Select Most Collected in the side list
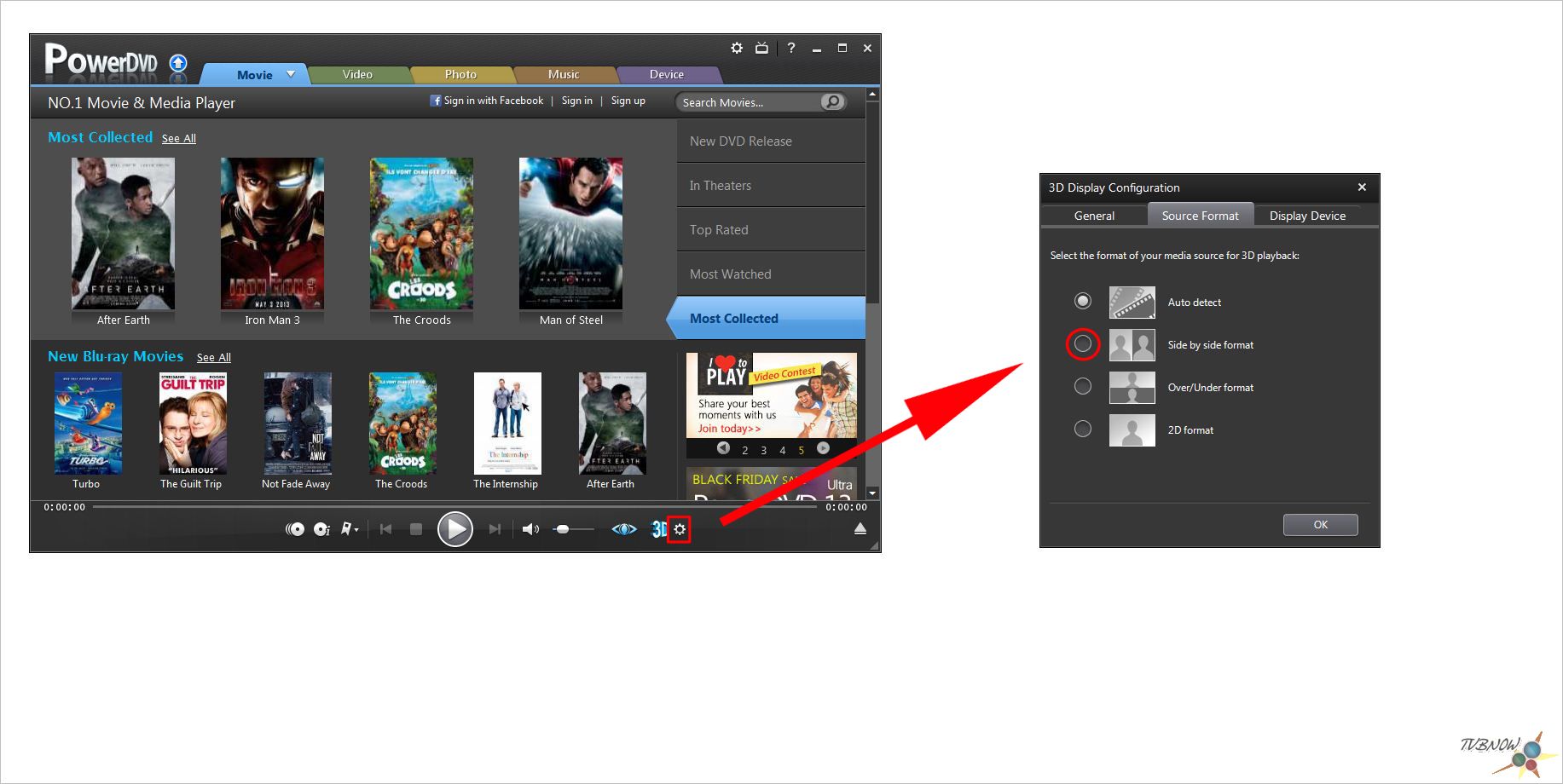The height and width of the screenshot is (784, 1563). tap(767, 318)
